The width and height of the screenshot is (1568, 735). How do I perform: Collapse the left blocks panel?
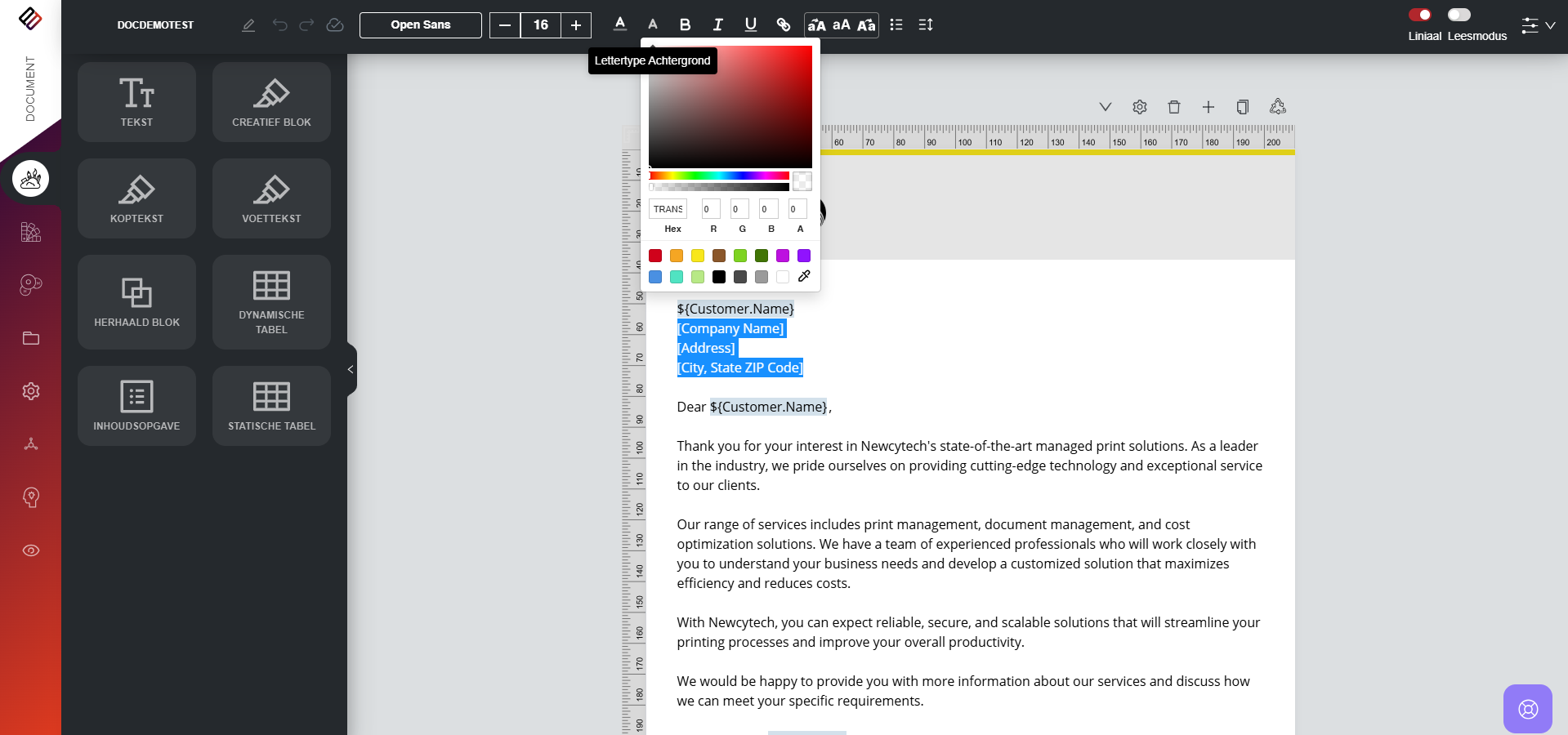click(351, 369)
